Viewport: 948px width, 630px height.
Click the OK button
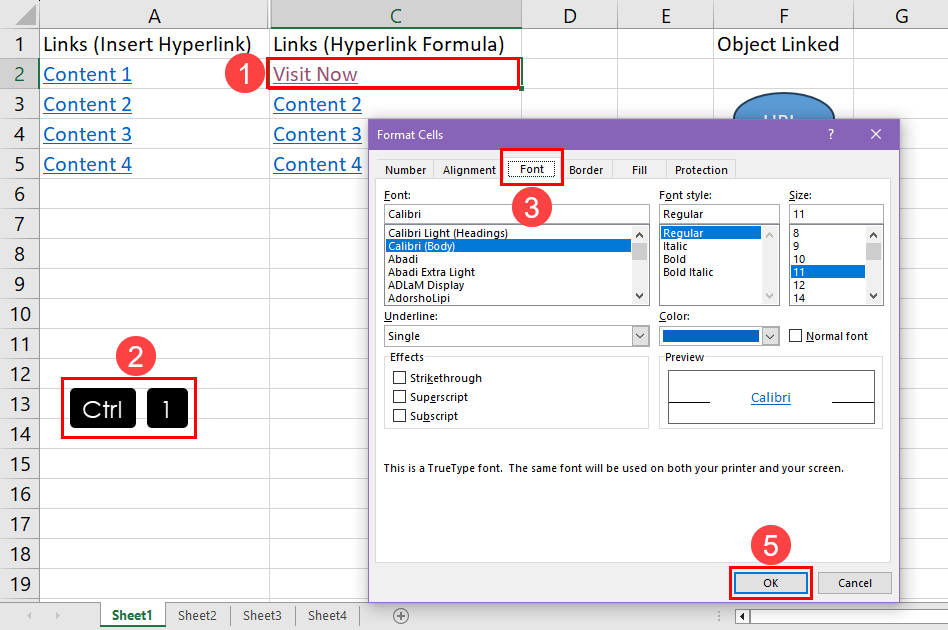(x=770, y=583)
